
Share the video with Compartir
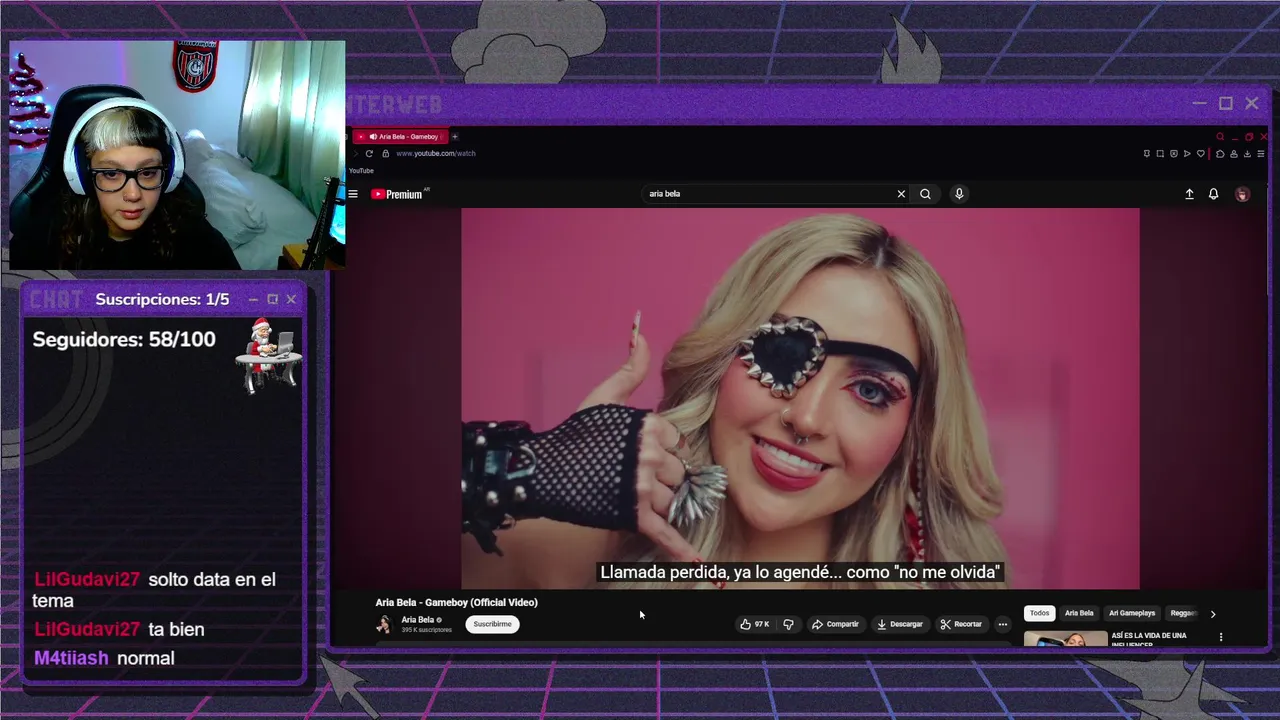coord(835,624)
